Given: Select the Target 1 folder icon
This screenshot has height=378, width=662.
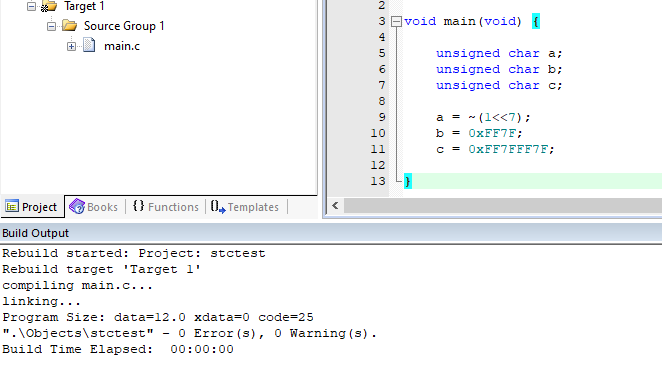Looking at the screenshot, I should 49,6.
